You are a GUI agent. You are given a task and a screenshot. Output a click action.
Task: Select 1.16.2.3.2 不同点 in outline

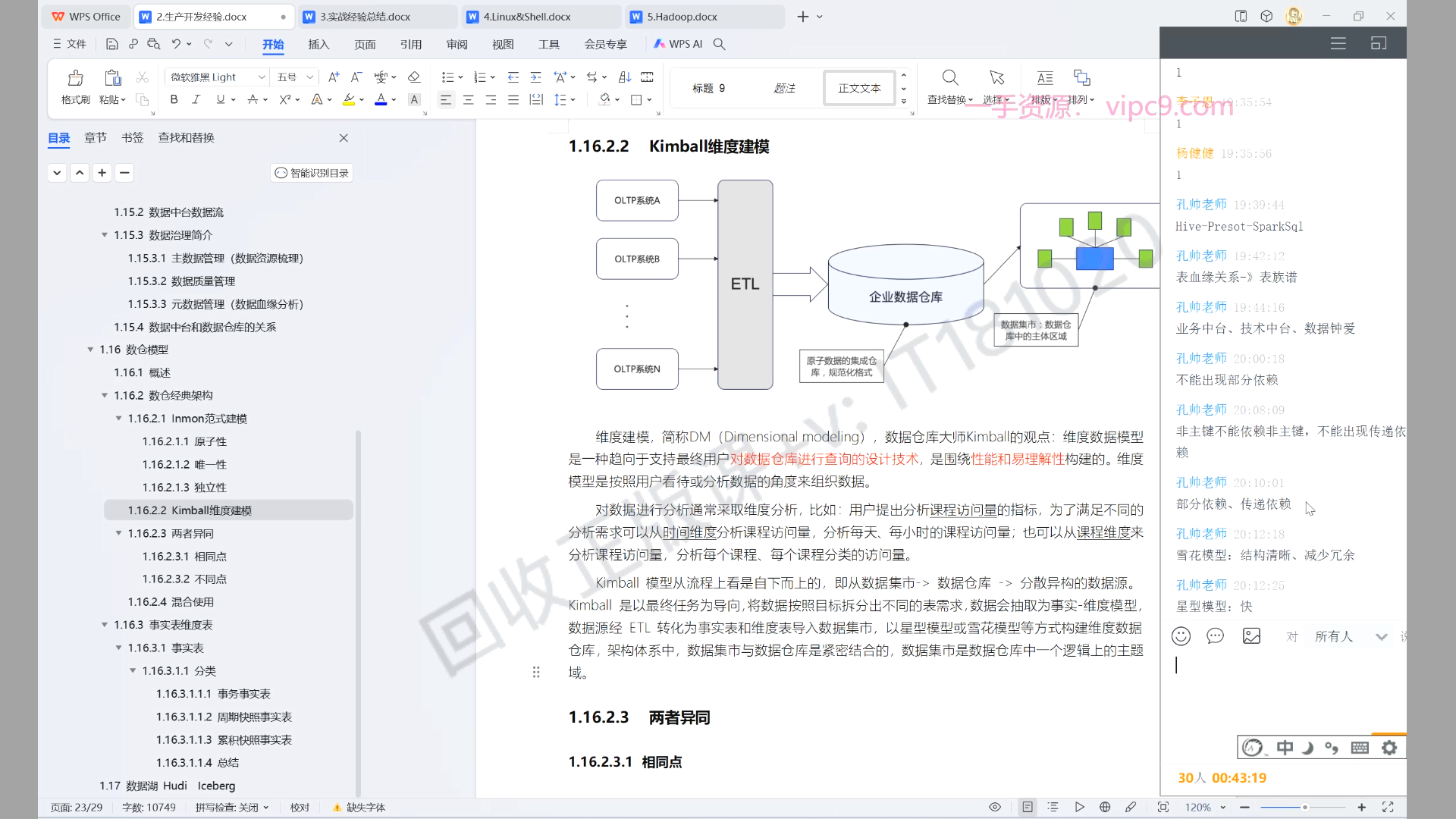(184, 579)
